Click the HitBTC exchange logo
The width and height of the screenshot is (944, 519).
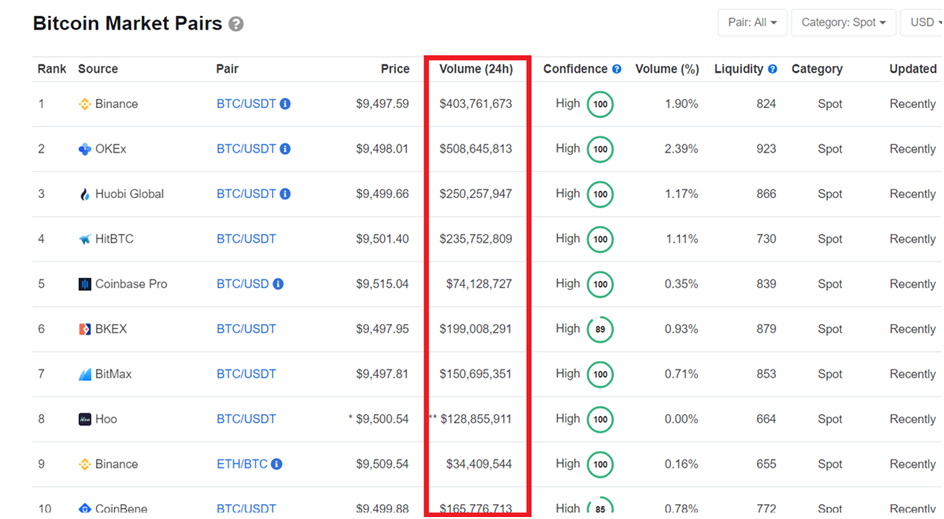(x=85, y=239)
